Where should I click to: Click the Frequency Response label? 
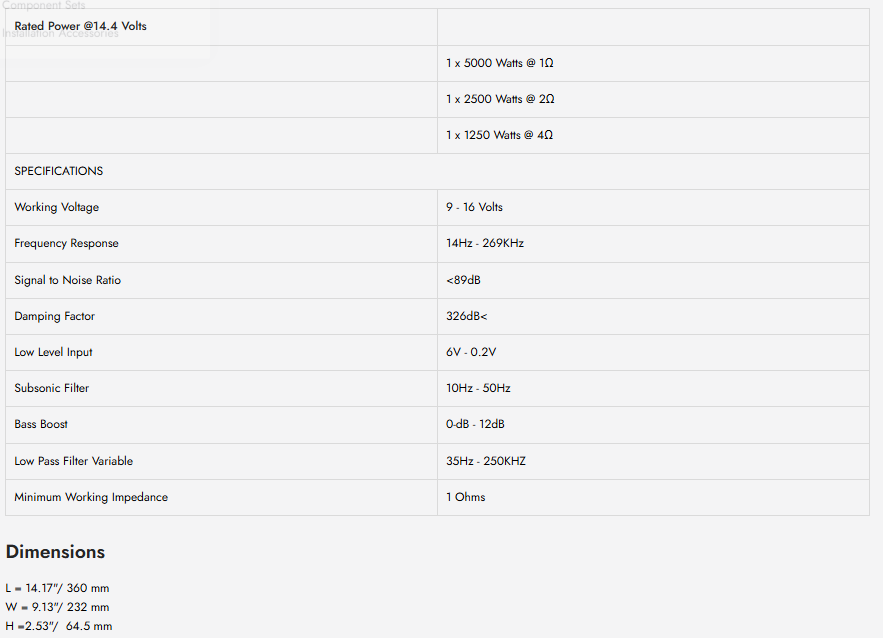point(66,243)
